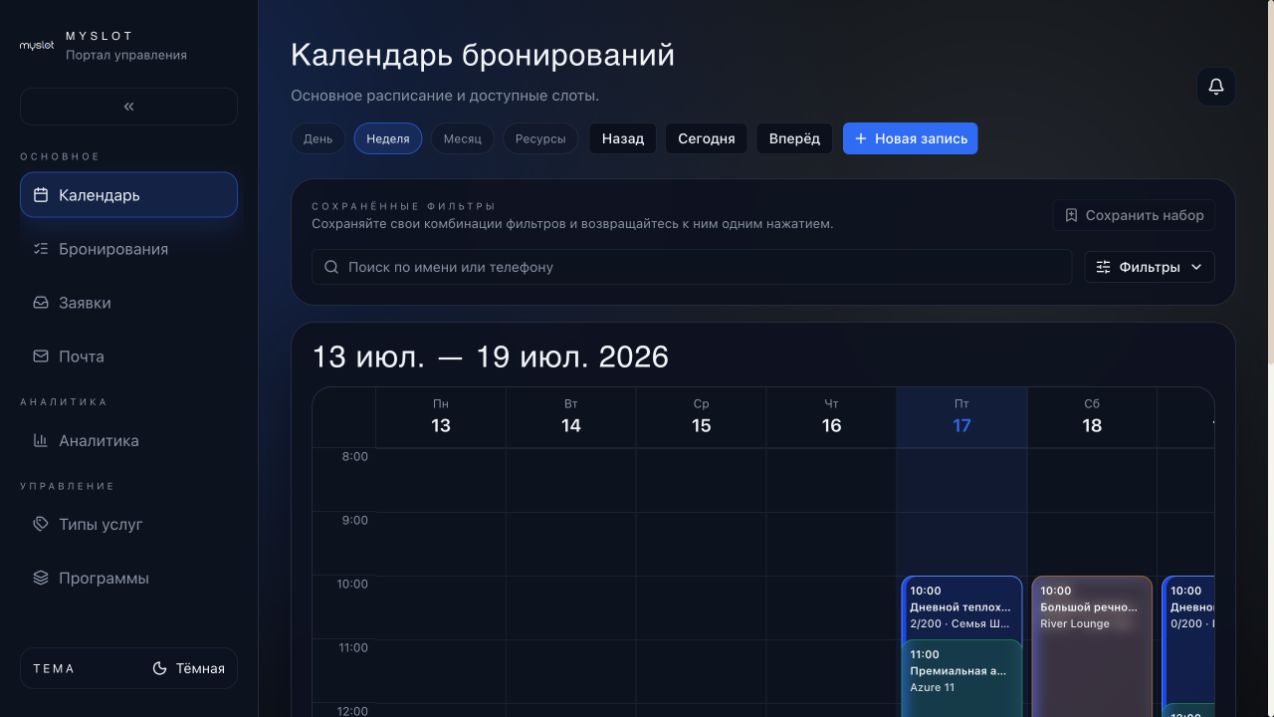Open Типы услуг in the sidebar
Screen dimensions: 1274x717
pos(129,524)
